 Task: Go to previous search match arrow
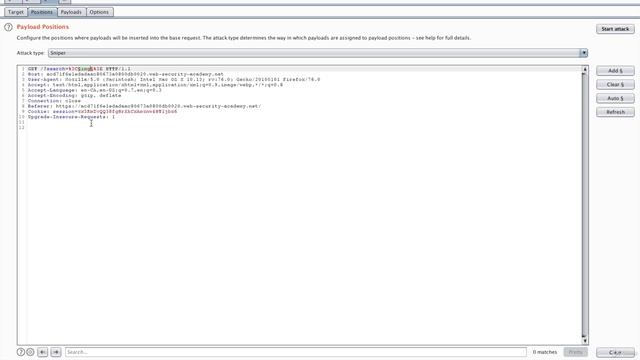(x=42, y=352)
